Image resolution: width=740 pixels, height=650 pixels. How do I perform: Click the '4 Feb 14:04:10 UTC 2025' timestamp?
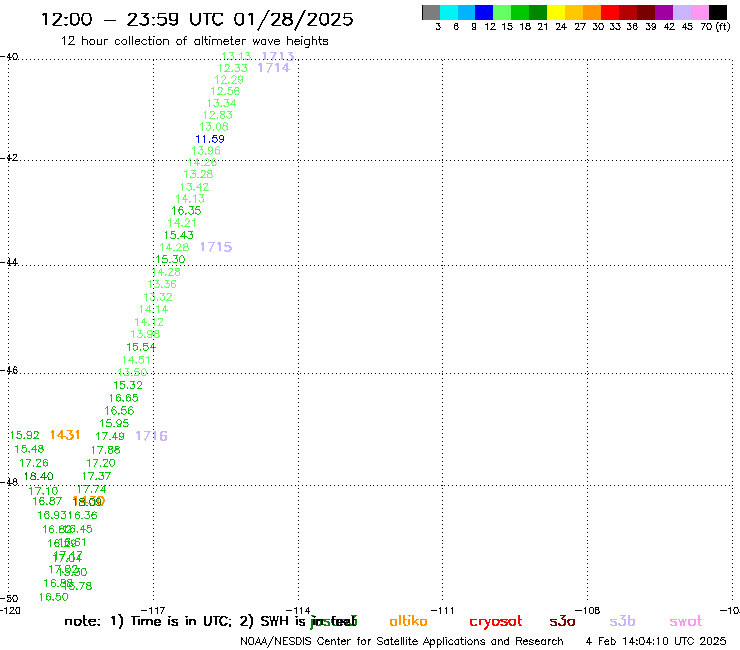coord(656,641)
